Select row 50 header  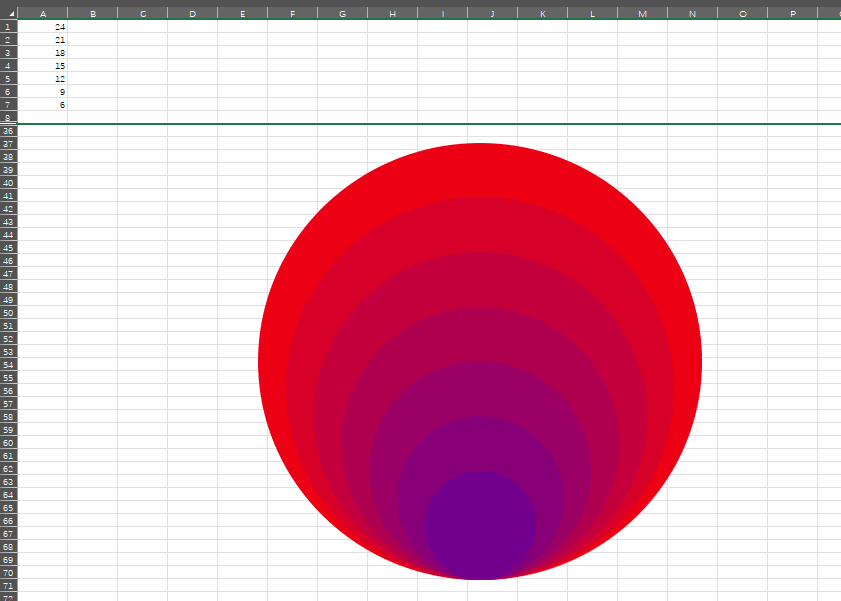tap(9, 313)
